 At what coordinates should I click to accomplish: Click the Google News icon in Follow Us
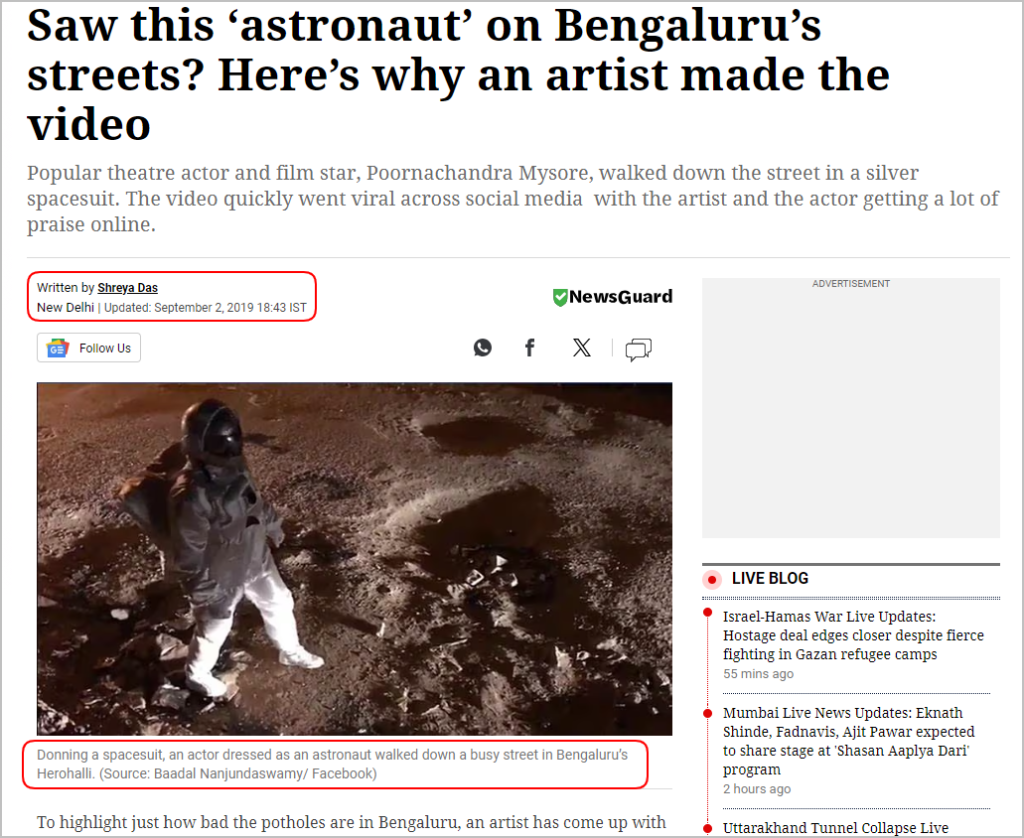57,348
